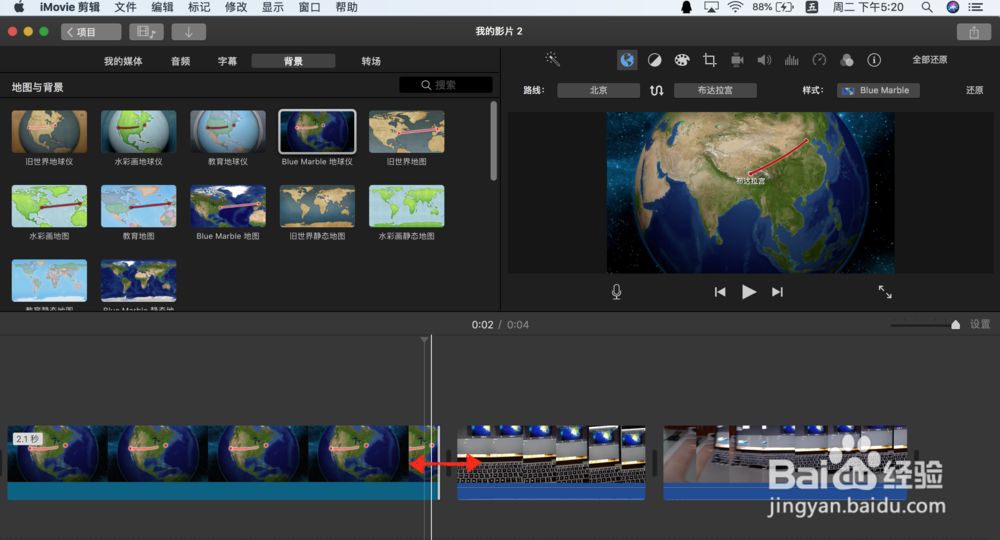Select Blue Marble 地图 thumbnail
This screenshot has width=1000, height=540.
tap(228, 206)
